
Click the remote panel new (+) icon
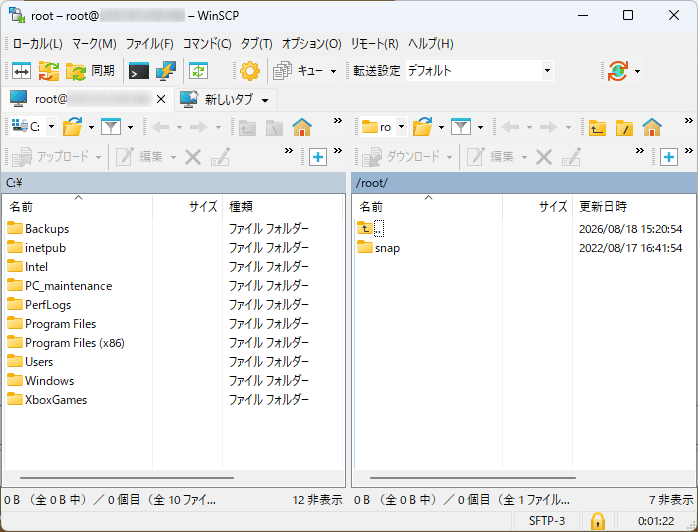click(669, 157)
